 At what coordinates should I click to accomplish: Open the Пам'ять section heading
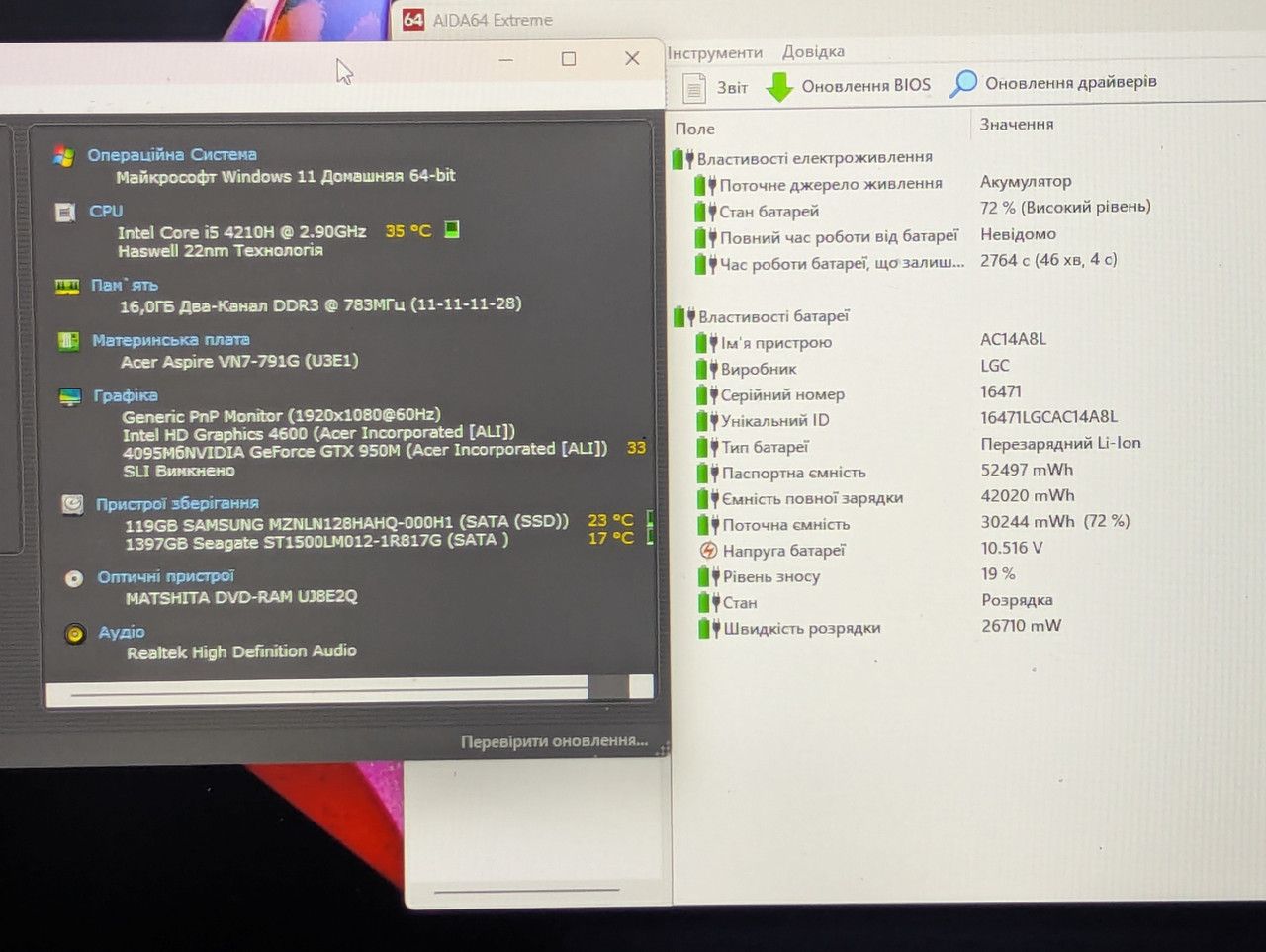click(124, 285)
